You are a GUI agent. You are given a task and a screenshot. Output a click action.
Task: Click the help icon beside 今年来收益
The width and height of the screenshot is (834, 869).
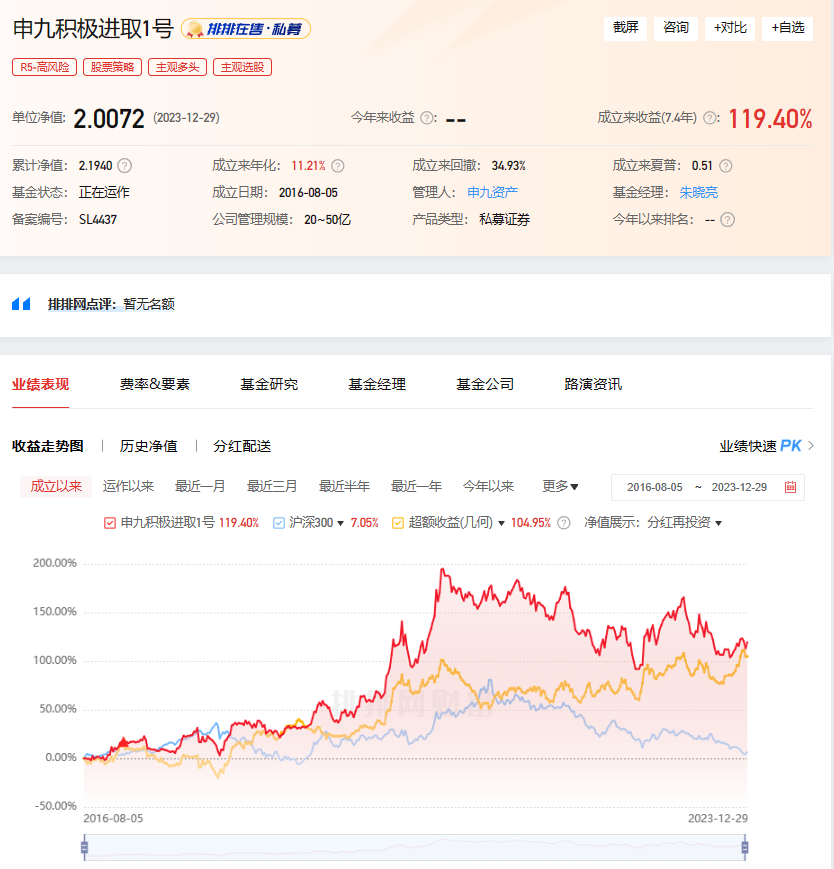[427, 118]
